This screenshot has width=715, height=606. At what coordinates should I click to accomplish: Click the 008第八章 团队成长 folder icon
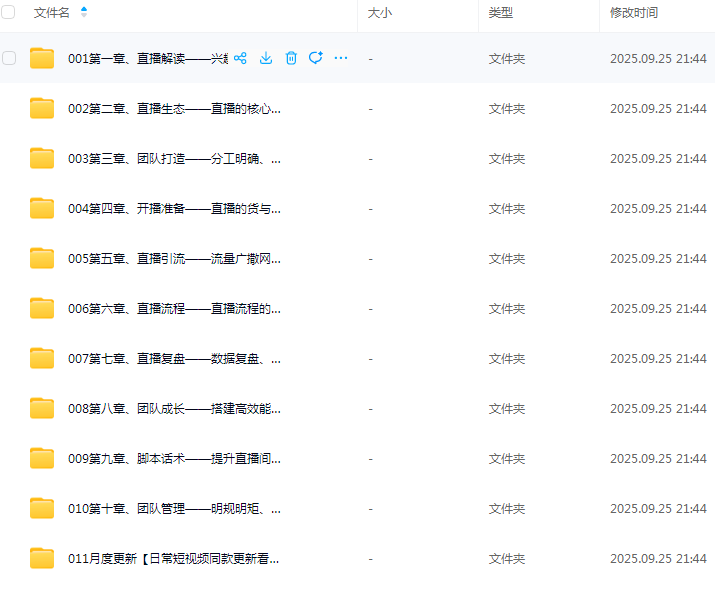[42, 408]
